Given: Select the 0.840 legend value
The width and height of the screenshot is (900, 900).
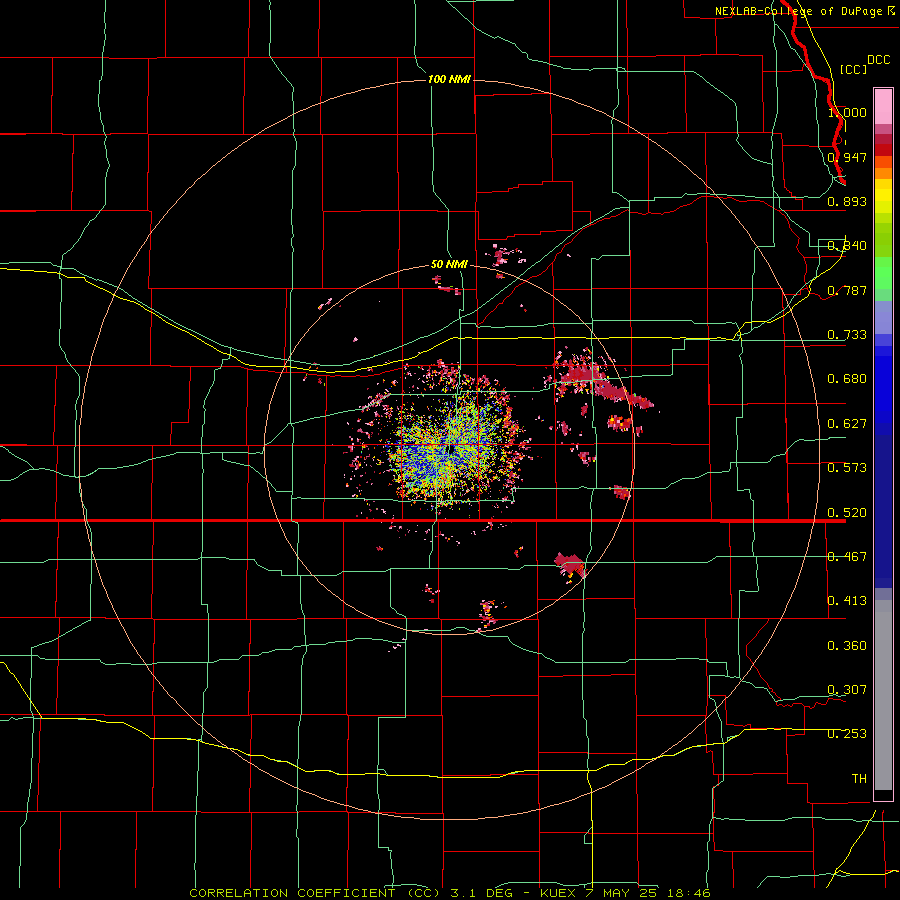Looking at the screenshot, I should point(847,246).
